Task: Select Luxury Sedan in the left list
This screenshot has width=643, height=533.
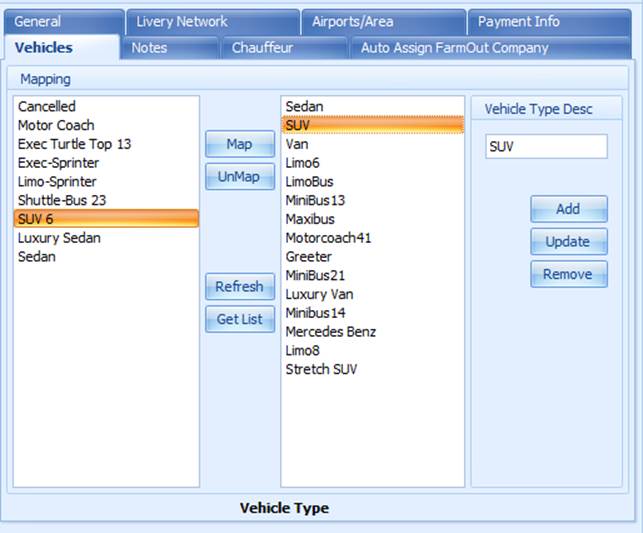Action: point(106,238)
